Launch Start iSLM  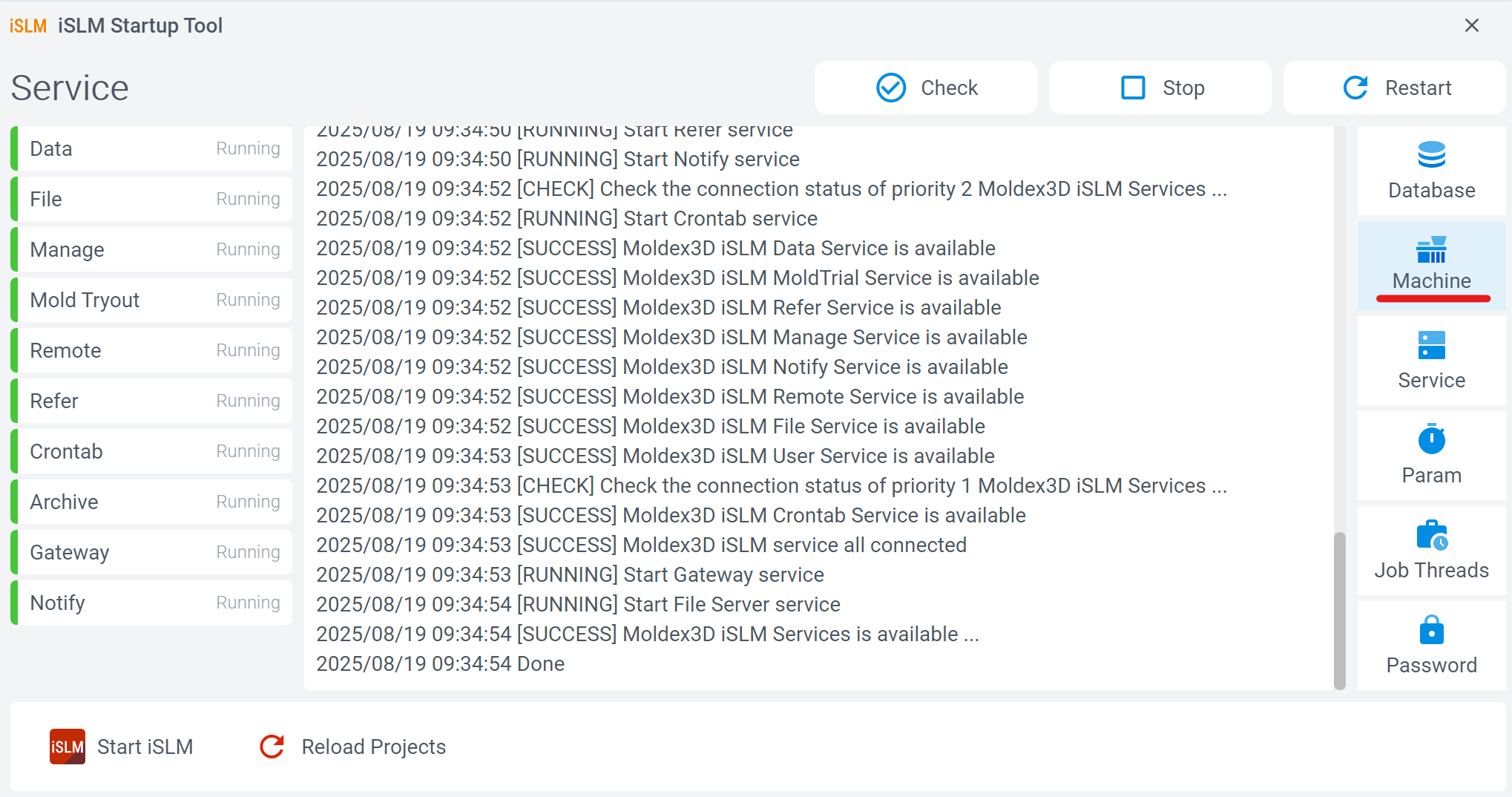pos(122,747)
